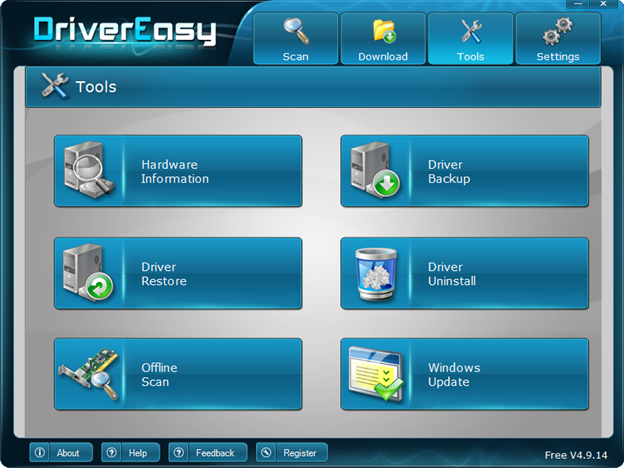624x468 pixels.
Task: Click the question mark icon beside Help
Action: 111,452
